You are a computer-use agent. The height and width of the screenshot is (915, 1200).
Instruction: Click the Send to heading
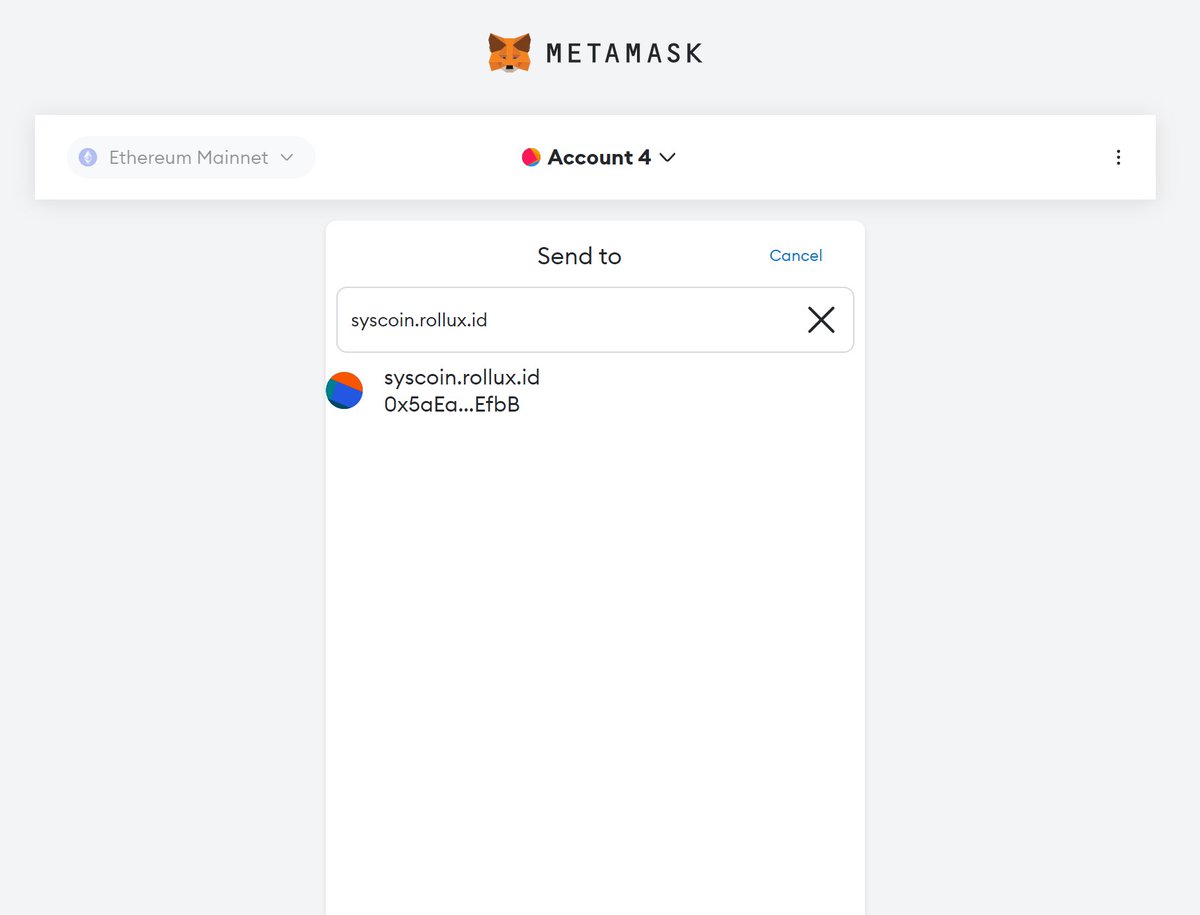click(x=579, y=256)
